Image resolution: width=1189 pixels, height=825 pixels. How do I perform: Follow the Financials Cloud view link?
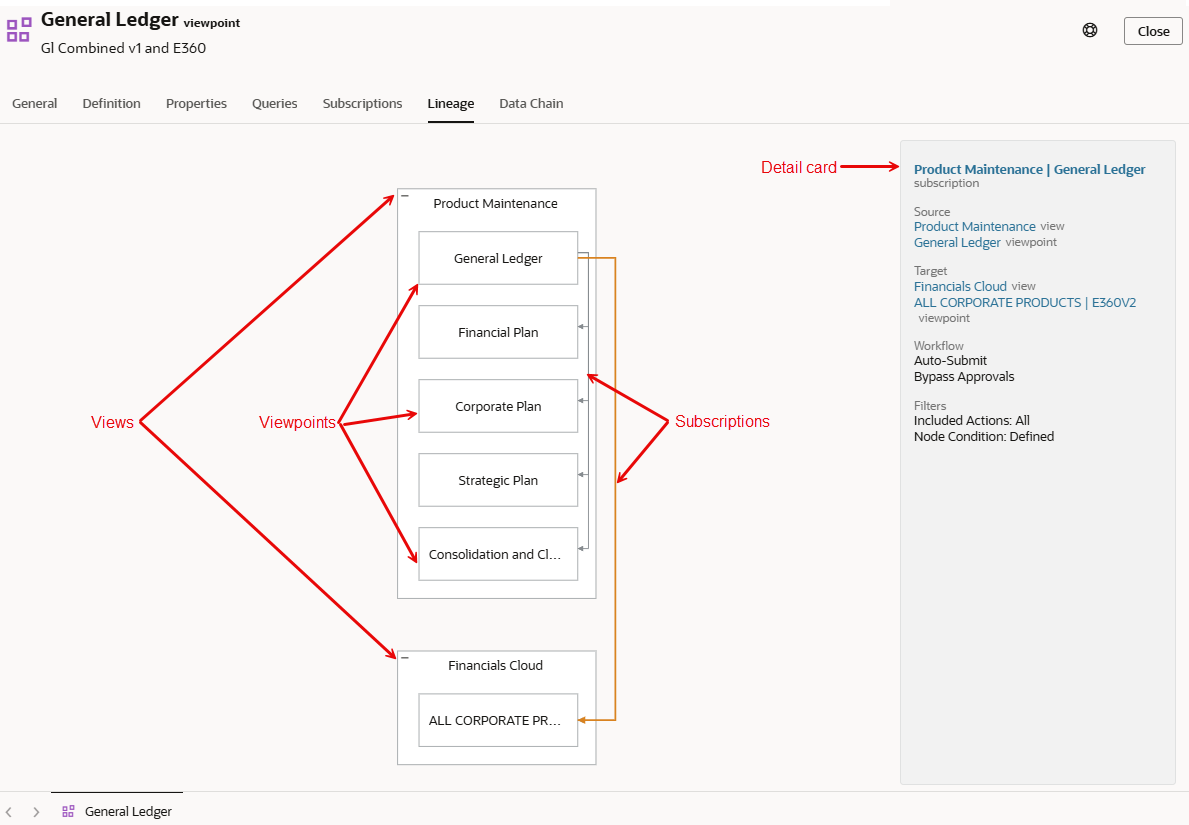point(960,286)
